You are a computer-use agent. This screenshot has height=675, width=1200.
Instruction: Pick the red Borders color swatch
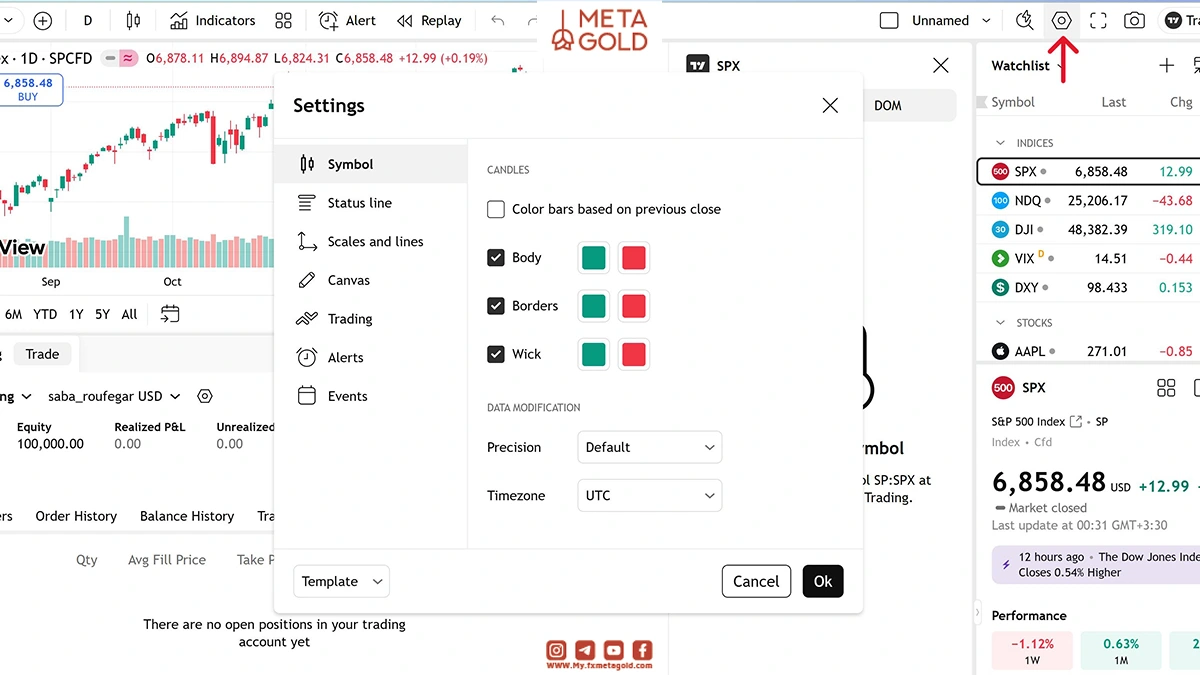(634, 306)
